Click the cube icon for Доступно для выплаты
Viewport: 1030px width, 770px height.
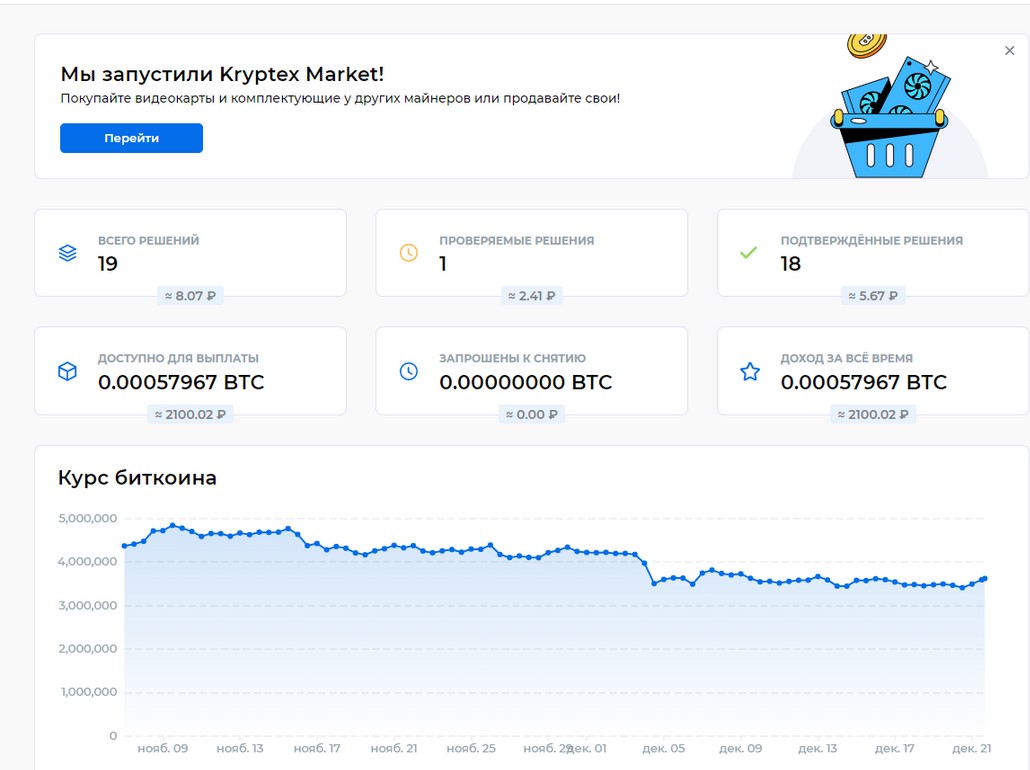68,371
